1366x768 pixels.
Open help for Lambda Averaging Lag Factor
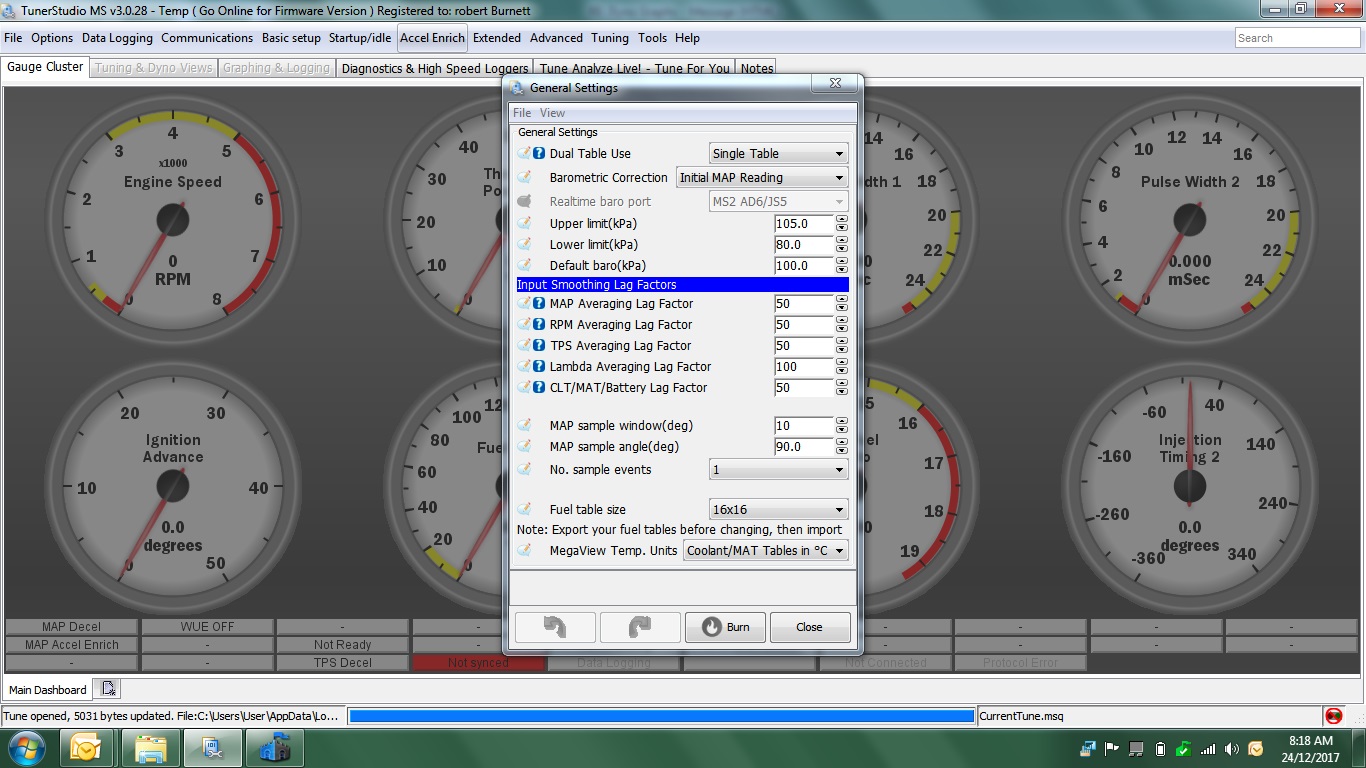[x=539, y=366]
